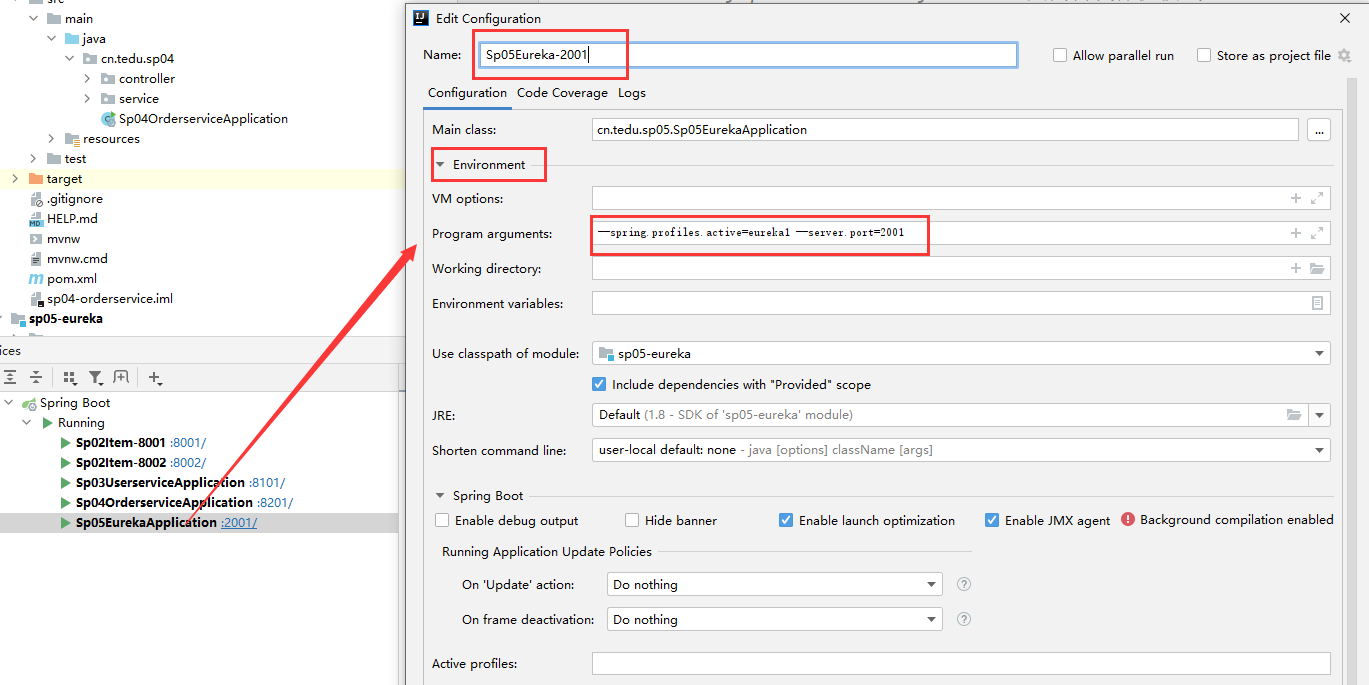1369x685 pixels.
Task: Expand the controller package
Action: (87, 78)
